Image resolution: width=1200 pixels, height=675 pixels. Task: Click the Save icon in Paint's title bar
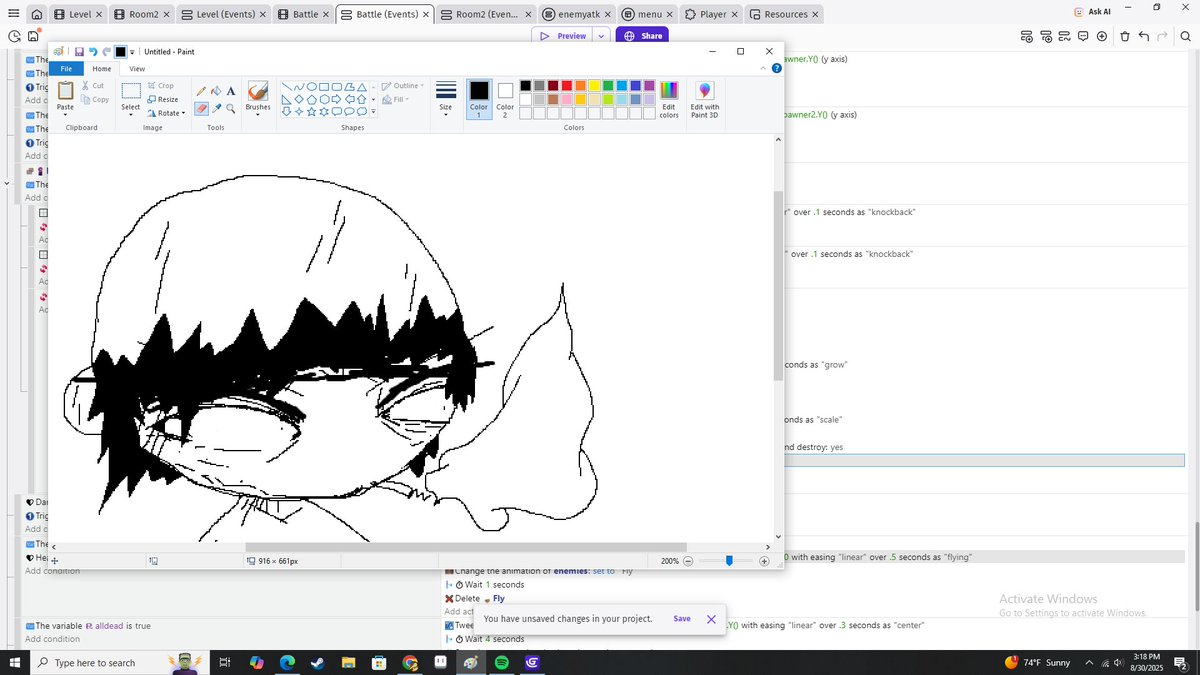(79, 51)
